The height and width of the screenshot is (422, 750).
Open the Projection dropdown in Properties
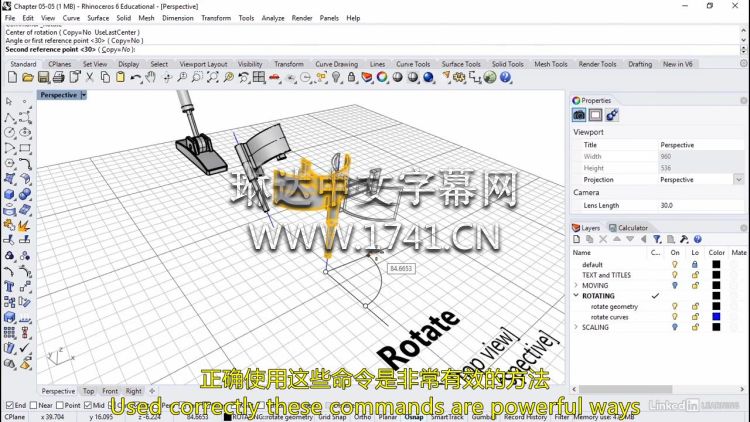pyautogui.click(x=739, y=180)
